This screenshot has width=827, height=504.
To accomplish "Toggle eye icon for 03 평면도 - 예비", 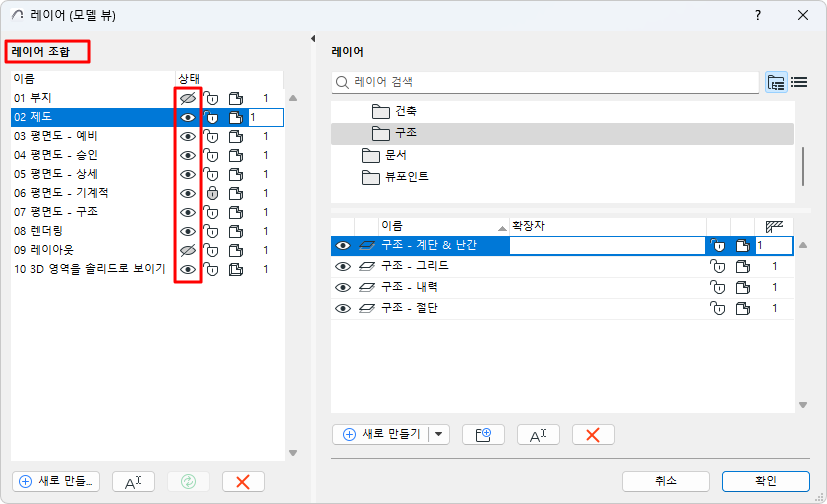I will (x=188, y=136).
